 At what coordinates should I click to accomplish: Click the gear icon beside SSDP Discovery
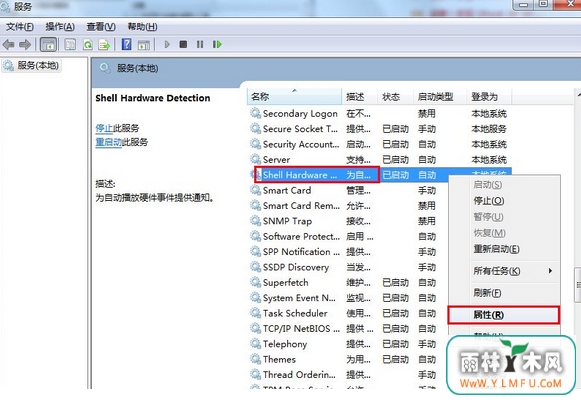pos(255,267)
